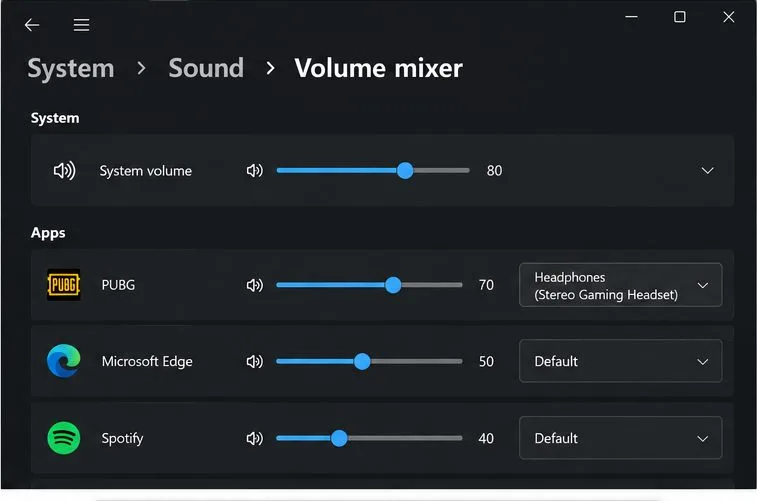The height and width of the screenshot is (501, 757).
Task: Maximize the Settings window
Action: [680, 17]
